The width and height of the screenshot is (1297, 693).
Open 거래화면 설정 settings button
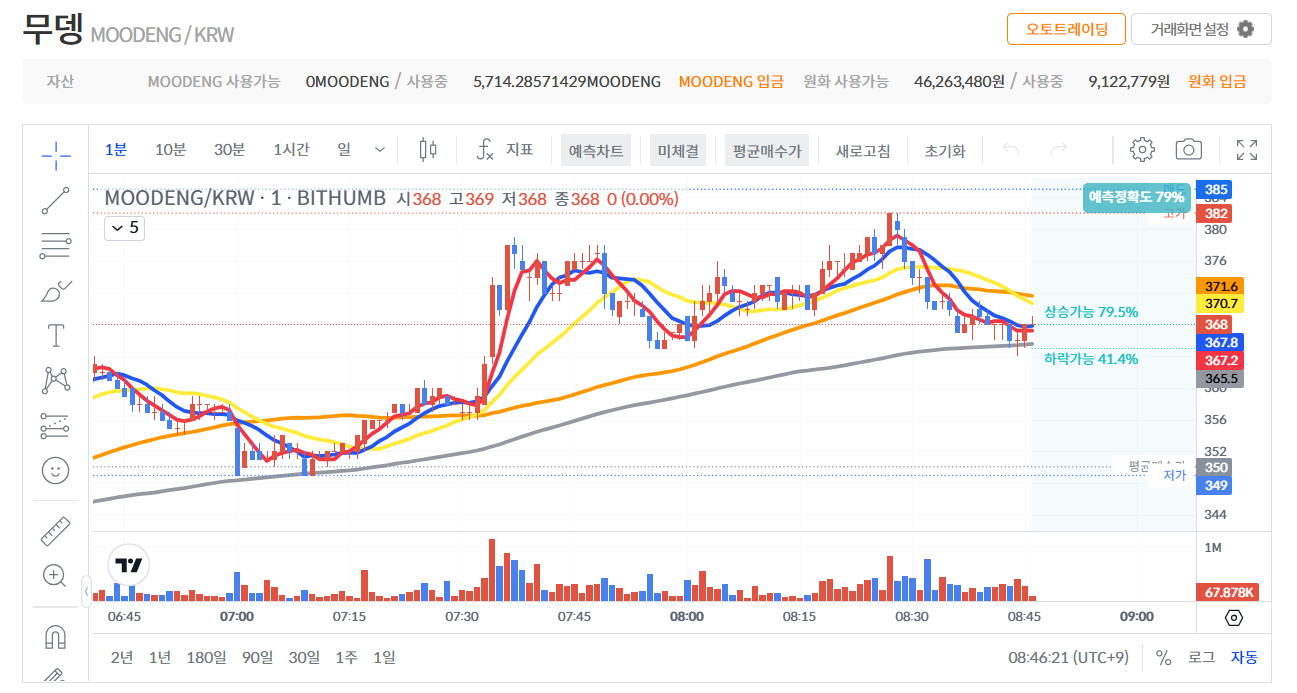(1201, 29)
